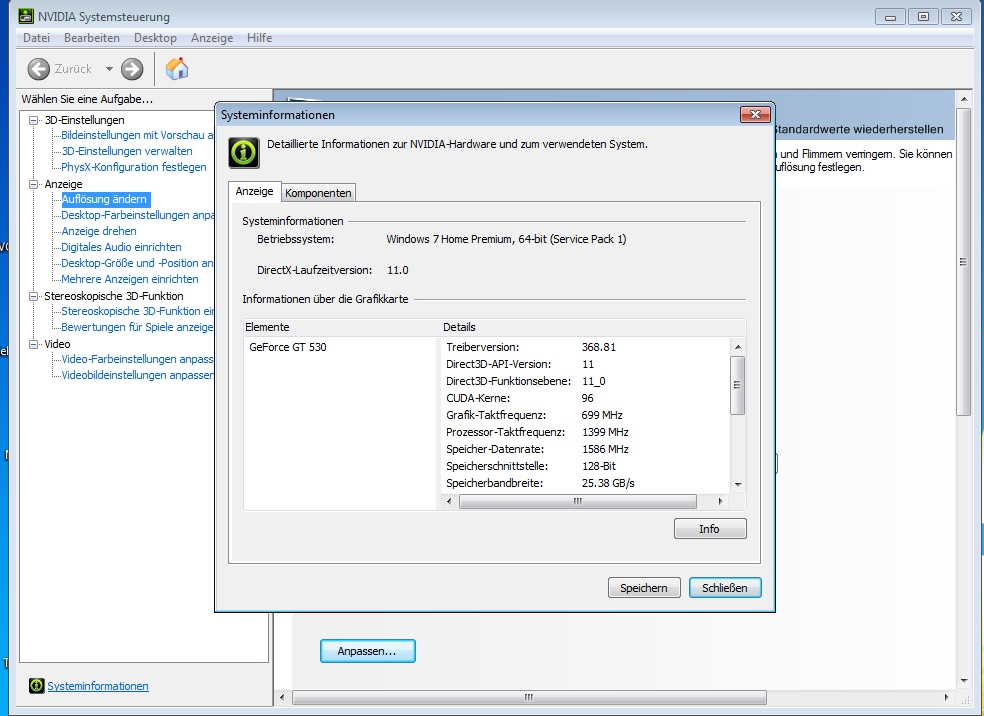Viewport: 984px width, 716px height.
Task: Select Anzeige drehen item
Action: tap(99, 231)
